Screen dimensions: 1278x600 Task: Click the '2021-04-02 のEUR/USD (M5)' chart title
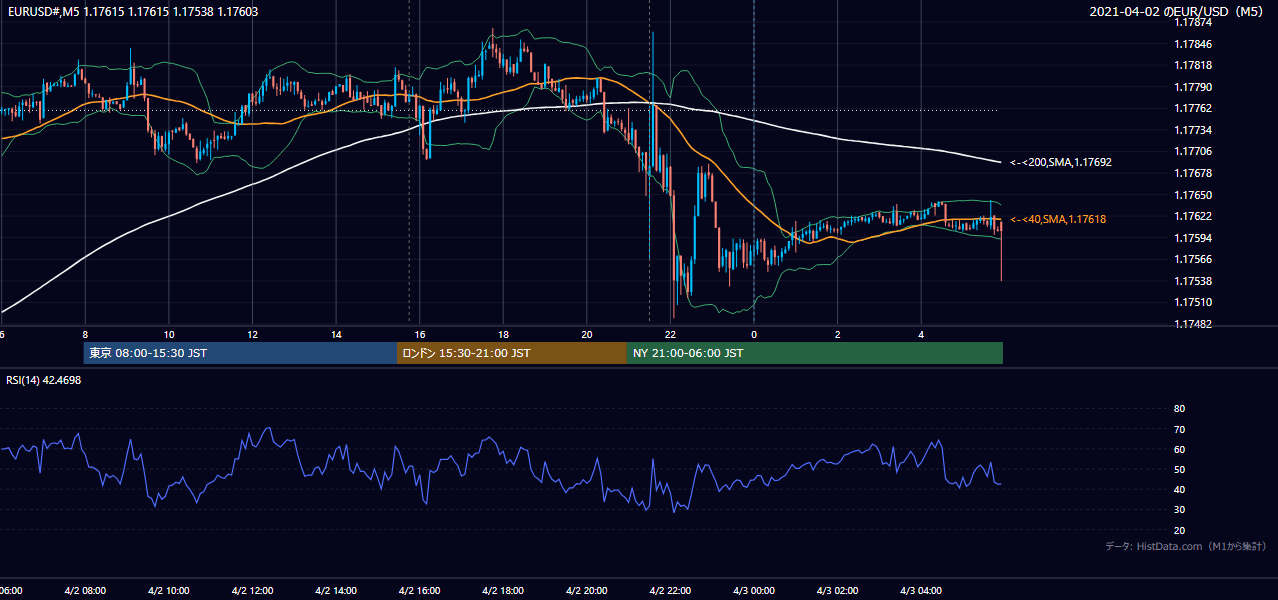[x=1178, y=12]
